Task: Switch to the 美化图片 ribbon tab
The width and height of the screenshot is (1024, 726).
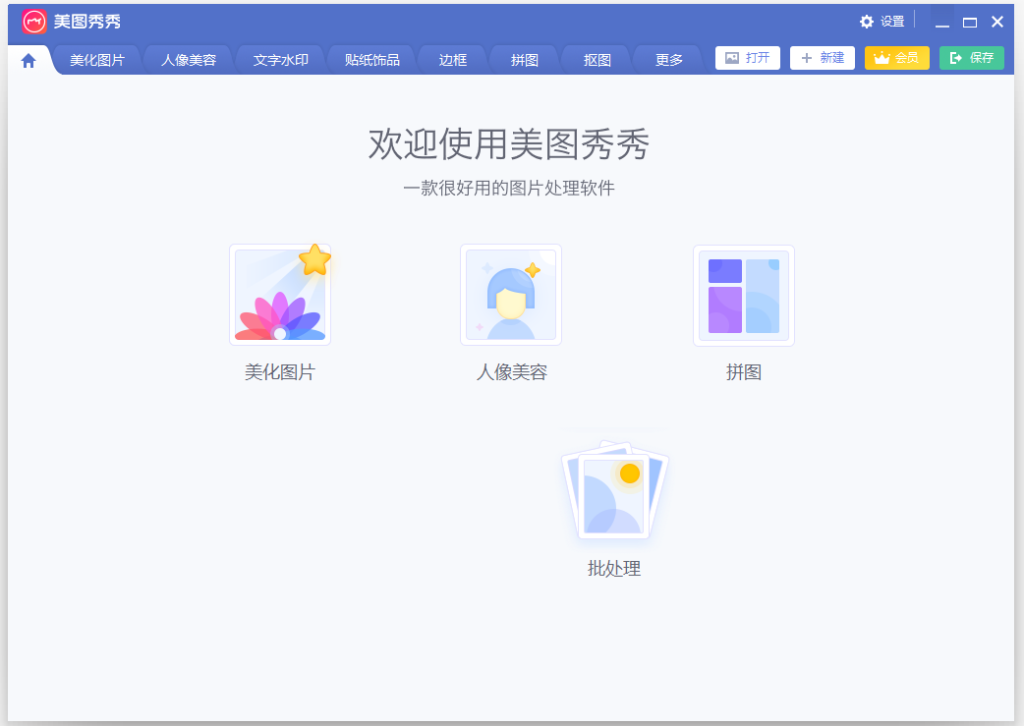Action: [x=96, y=58]
